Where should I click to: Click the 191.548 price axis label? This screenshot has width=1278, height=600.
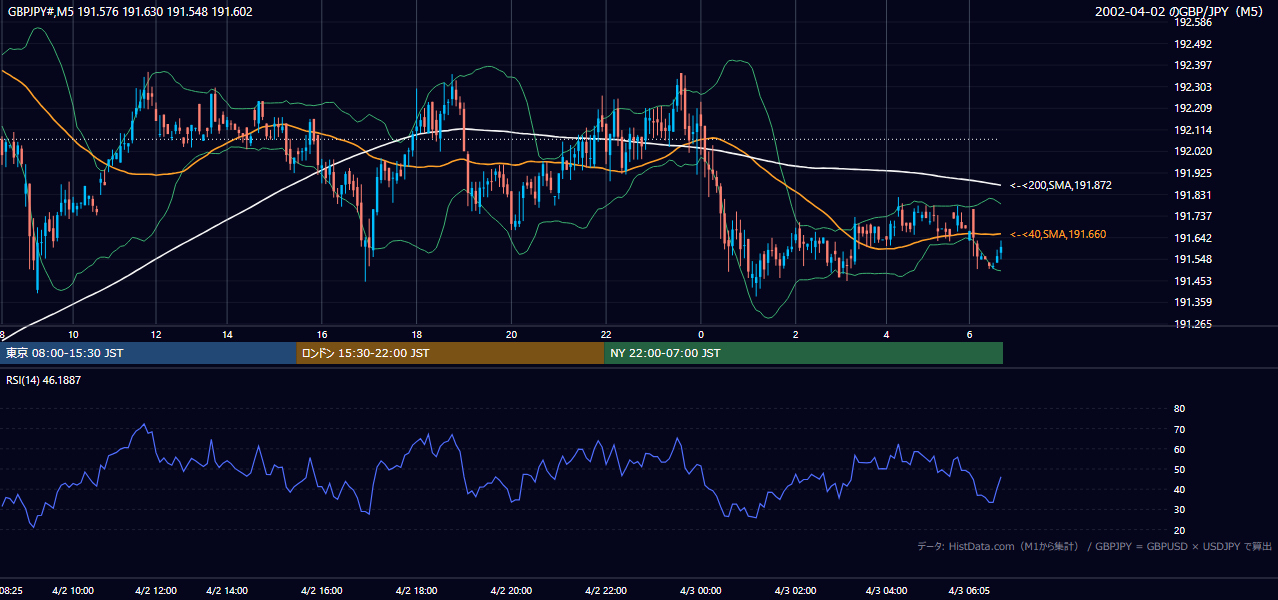[x=1192, y=260]
